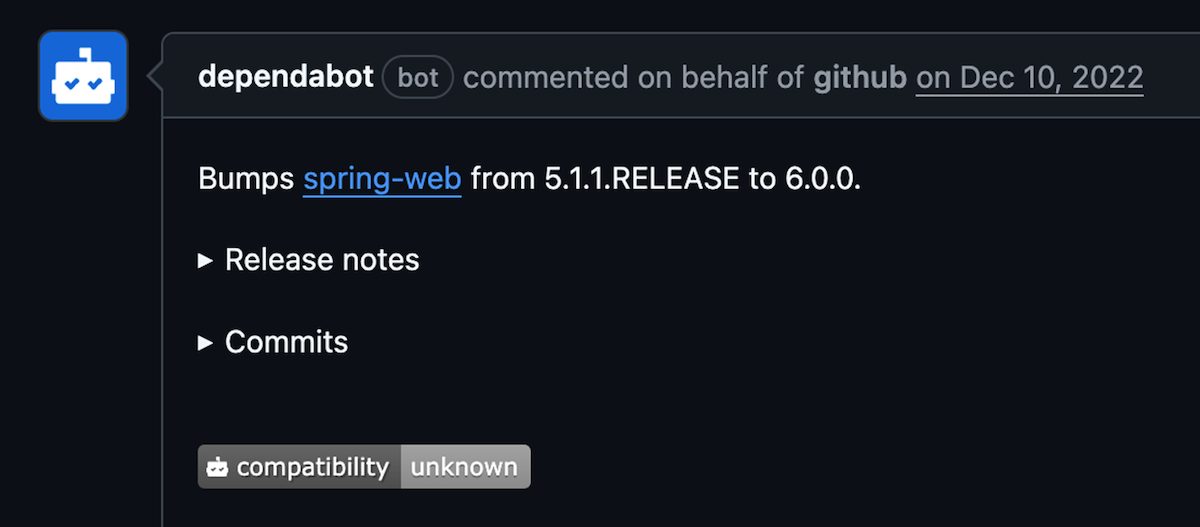Click the 5.1.1.RELEASE version text

pyautogui.click(x=635, y=179)
